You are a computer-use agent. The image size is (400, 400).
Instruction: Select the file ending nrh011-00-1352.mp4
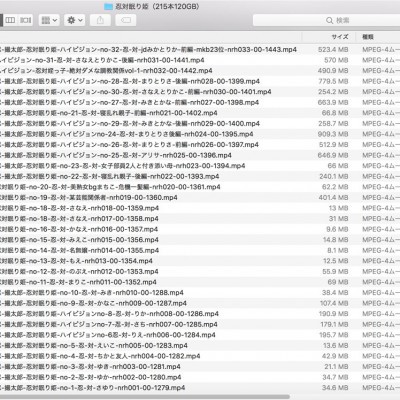coord(200,282)
